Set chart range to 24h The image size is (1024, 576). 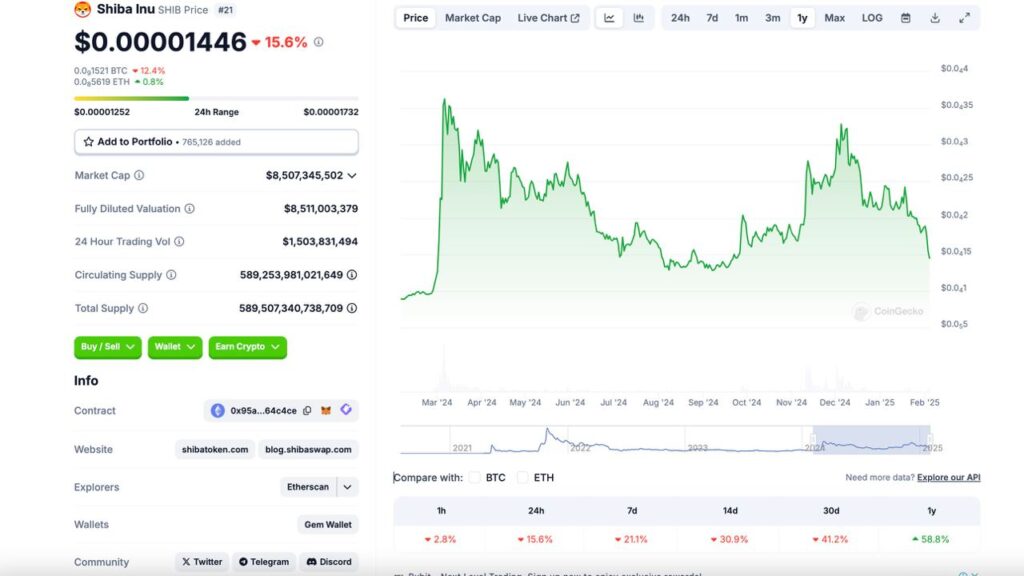680,18
